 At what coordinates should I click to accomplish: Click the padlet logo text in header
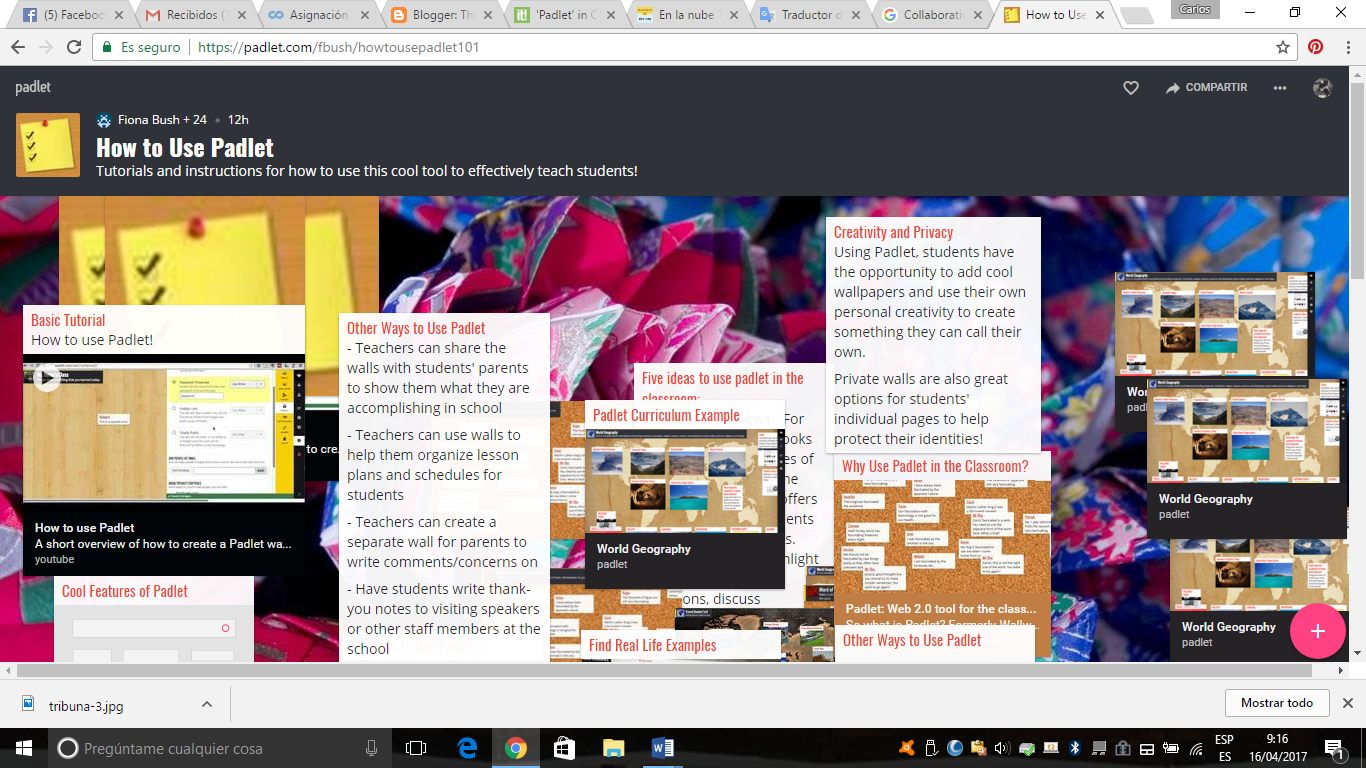pyautogui.click(x=33, y=87)
